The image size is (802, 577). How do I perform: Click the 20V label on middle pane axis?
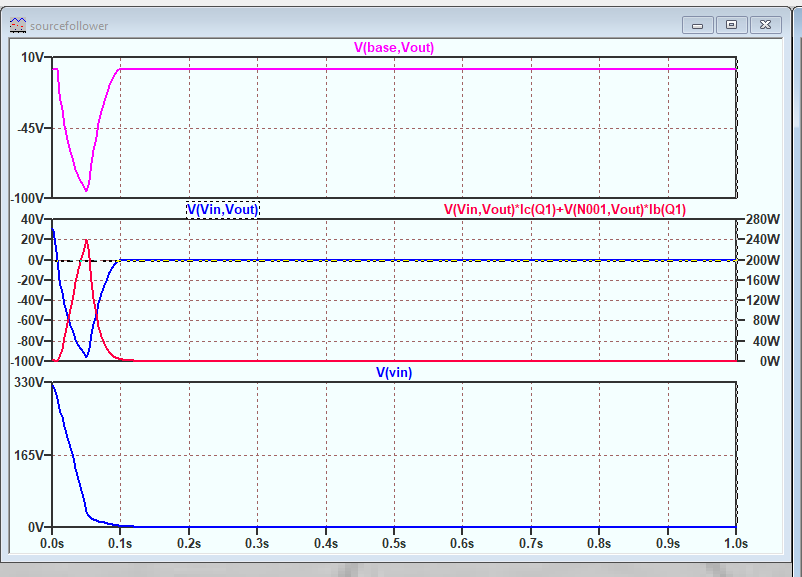pos(32,239)
